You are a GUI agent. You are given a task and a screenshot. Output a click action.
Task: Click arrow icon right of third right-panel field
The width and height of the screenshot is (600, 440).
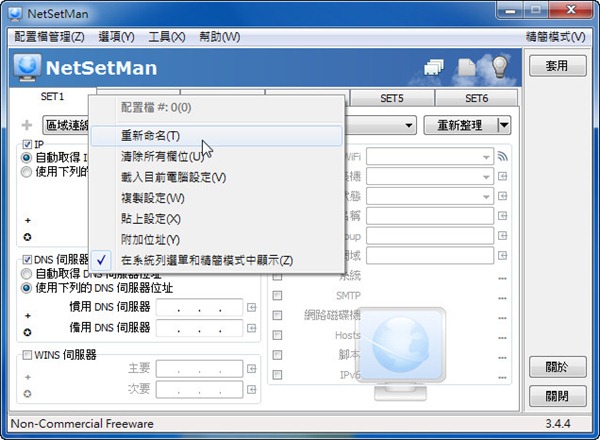502,196
